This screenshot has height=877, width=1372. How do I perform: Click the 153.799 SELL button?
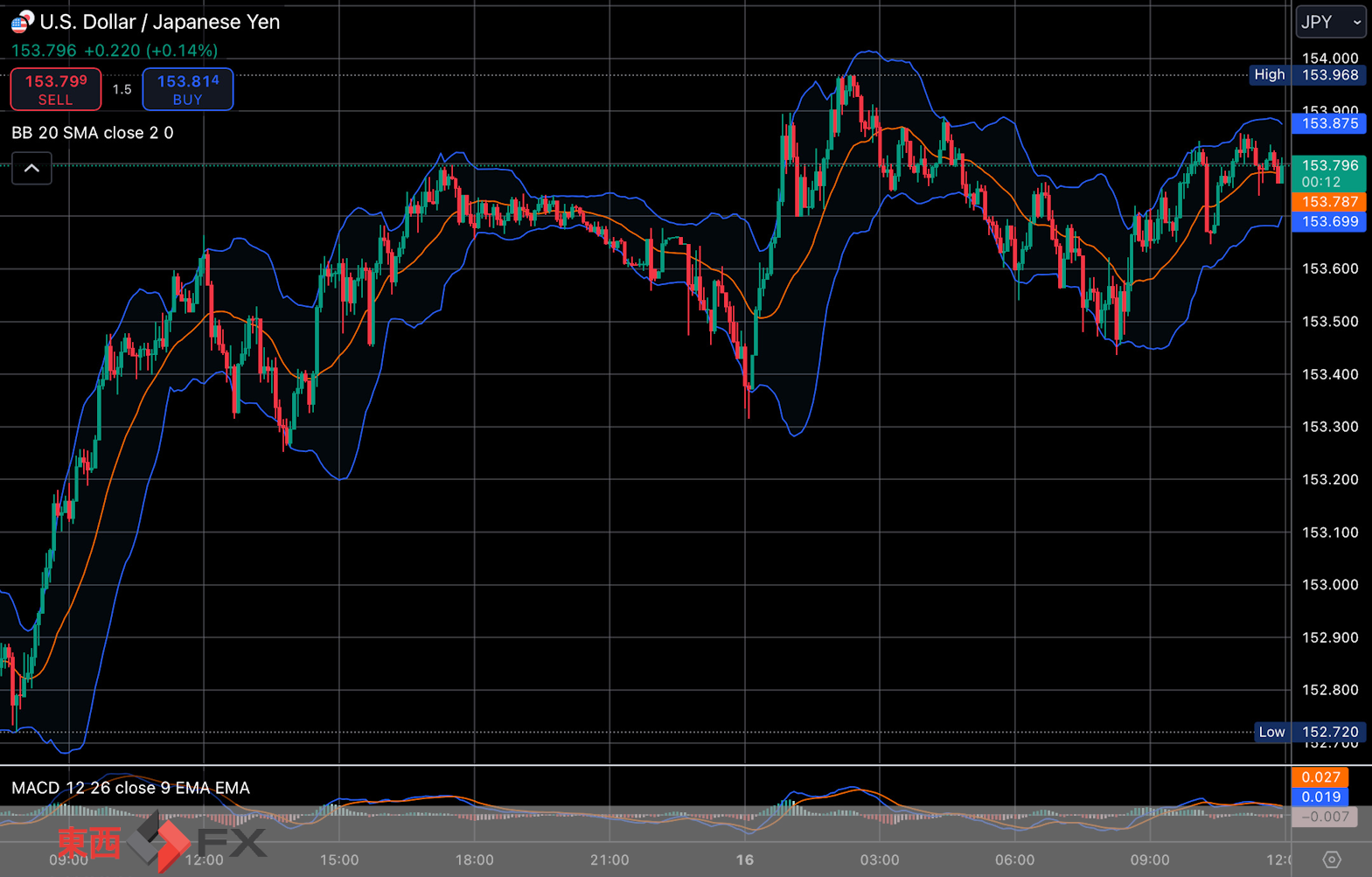56,89
